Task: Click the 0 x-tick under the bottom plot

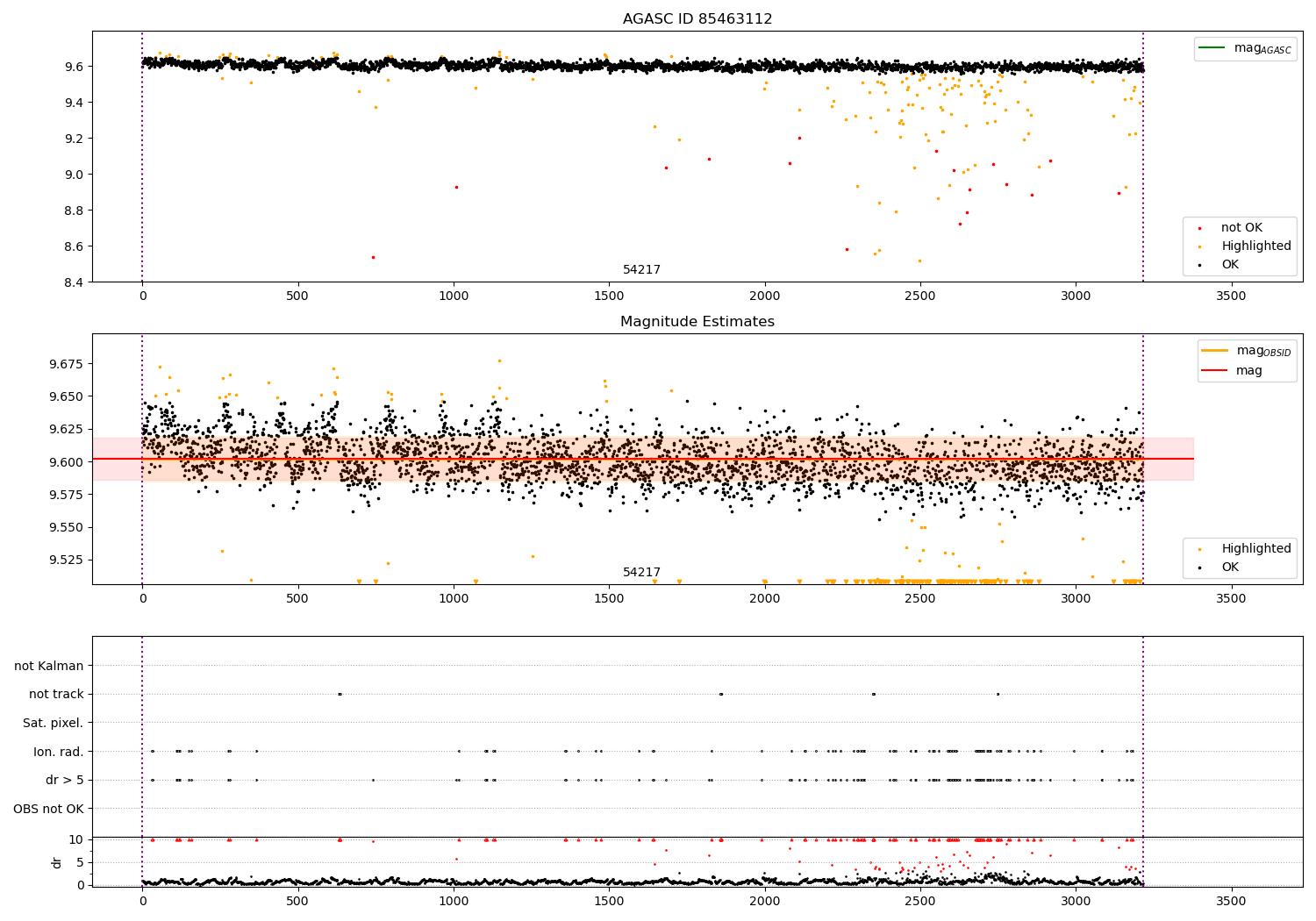Action: (x=142, y=902)
